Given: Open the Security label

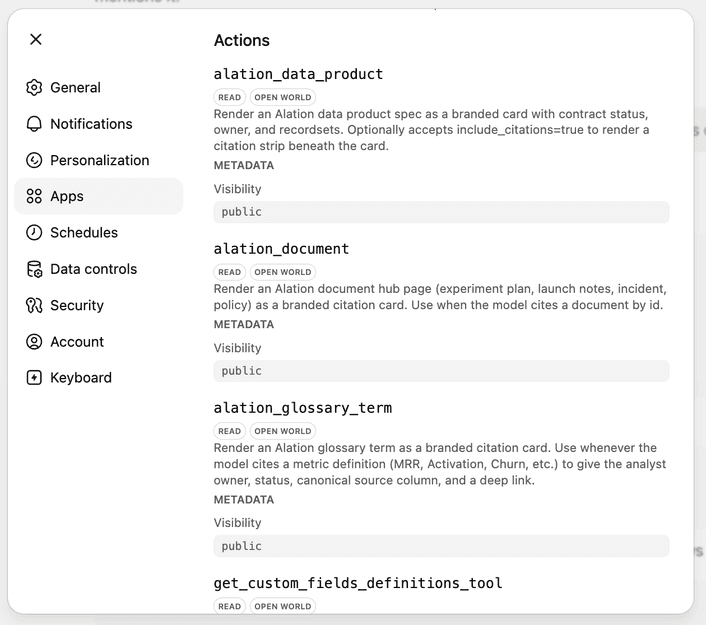Looking at the screenshot, I should coord(77,305).
